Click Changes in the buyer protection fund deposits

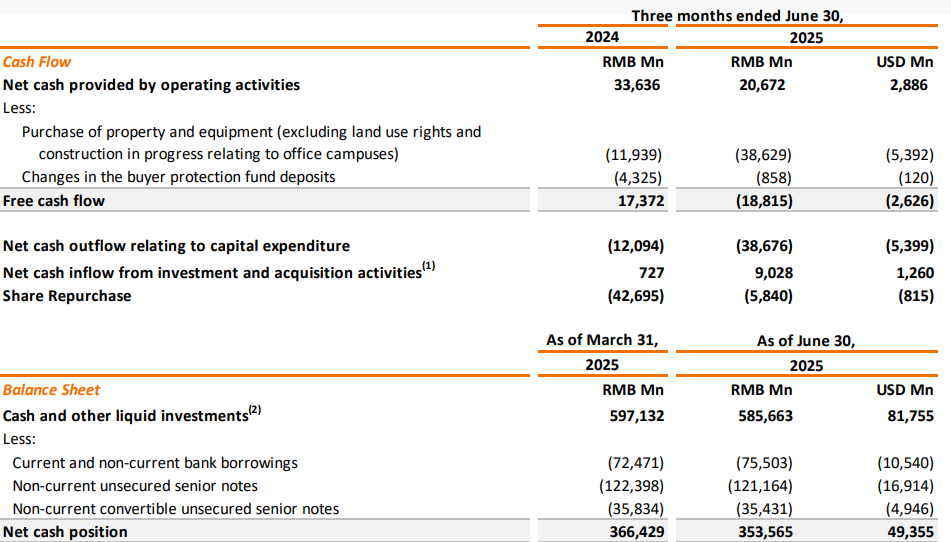(179, 177)
